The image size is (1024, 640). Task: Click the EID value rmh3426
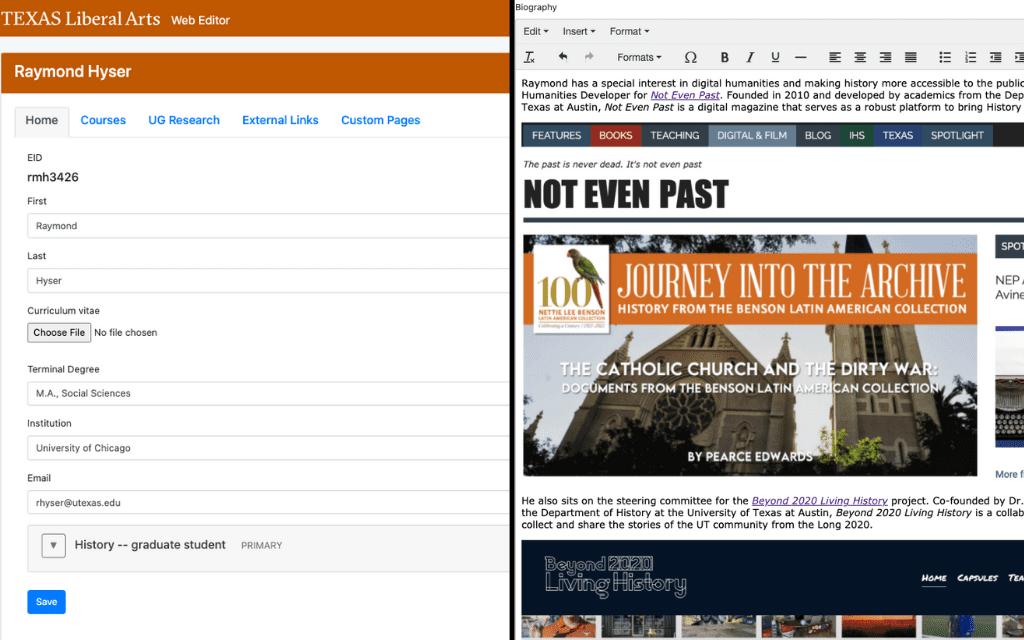[x=53, y=177]
